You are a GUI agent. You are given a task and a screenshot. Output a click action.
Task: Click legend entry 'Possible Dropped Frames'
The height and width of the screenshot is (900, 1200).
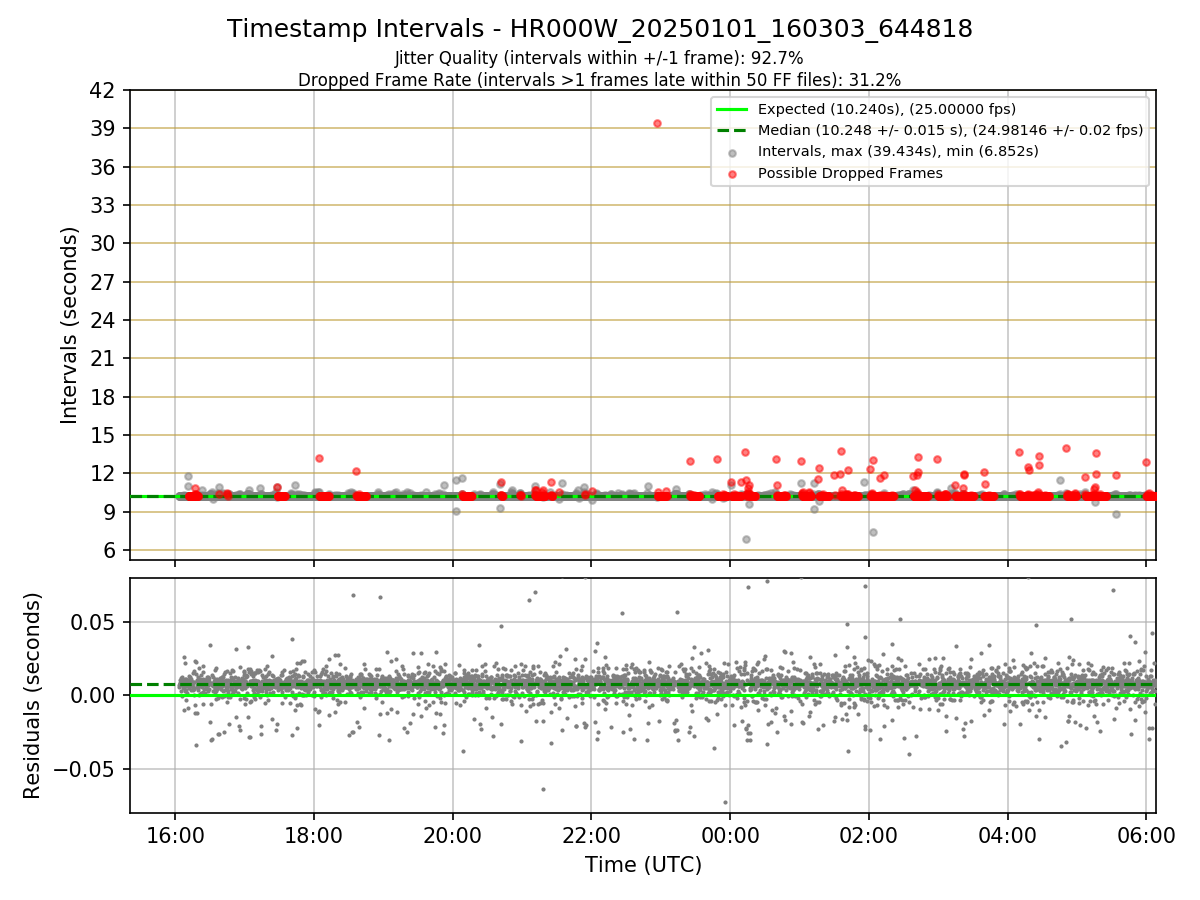[x=850, y=173]
